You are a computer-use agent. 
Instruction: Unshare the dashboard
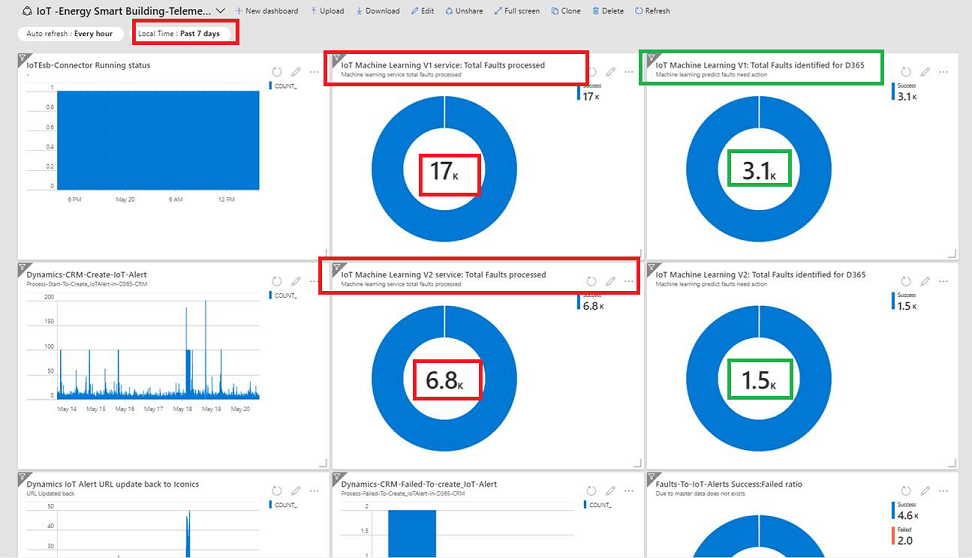tap(464, 11)
